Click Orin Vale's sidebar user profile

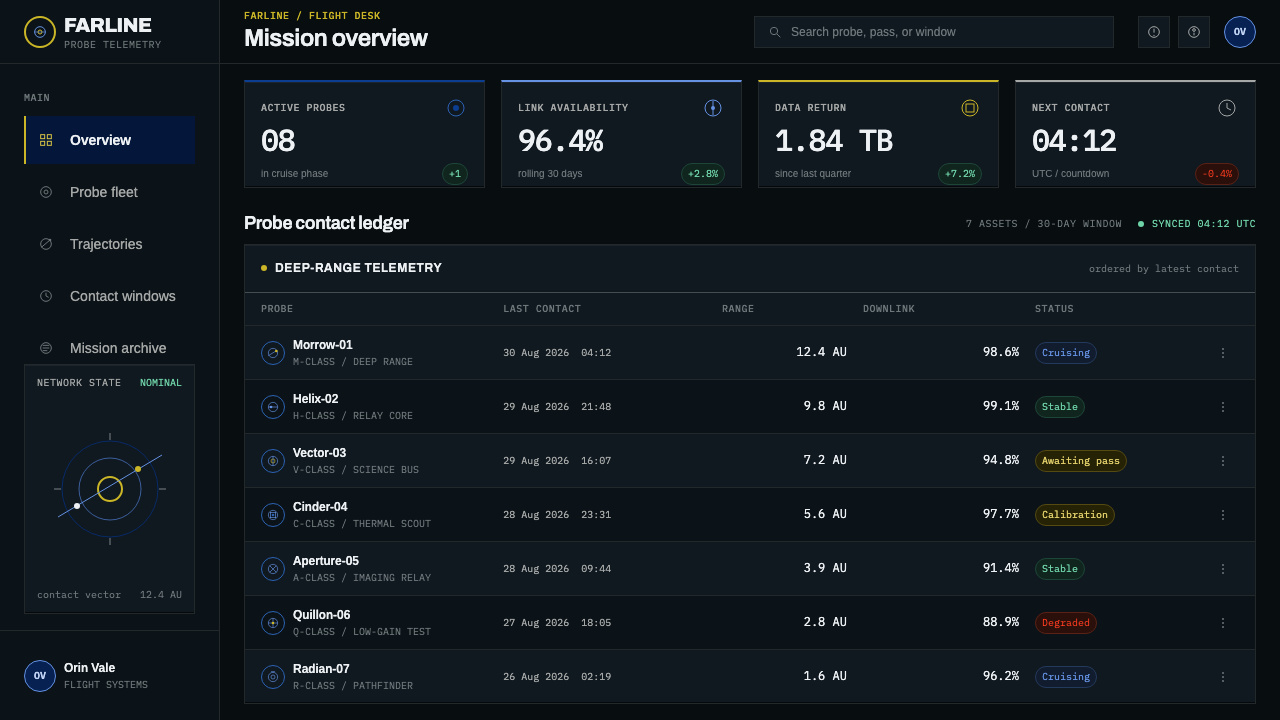tap(110, 676)
